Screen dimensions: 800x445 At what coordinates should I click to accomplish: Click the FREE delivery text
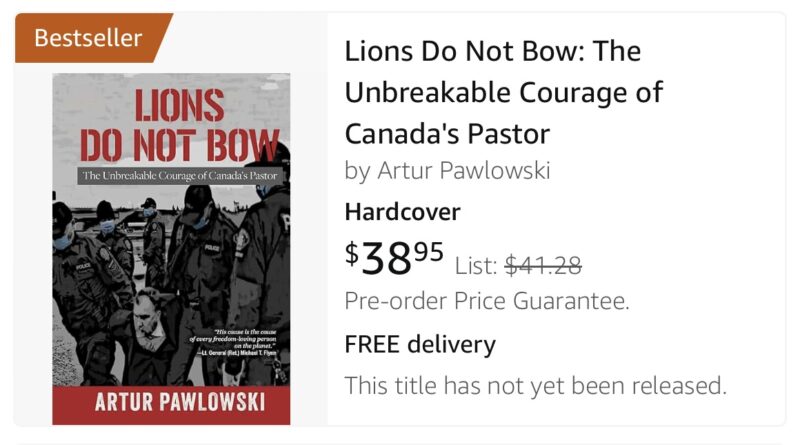tap(420, 344)
